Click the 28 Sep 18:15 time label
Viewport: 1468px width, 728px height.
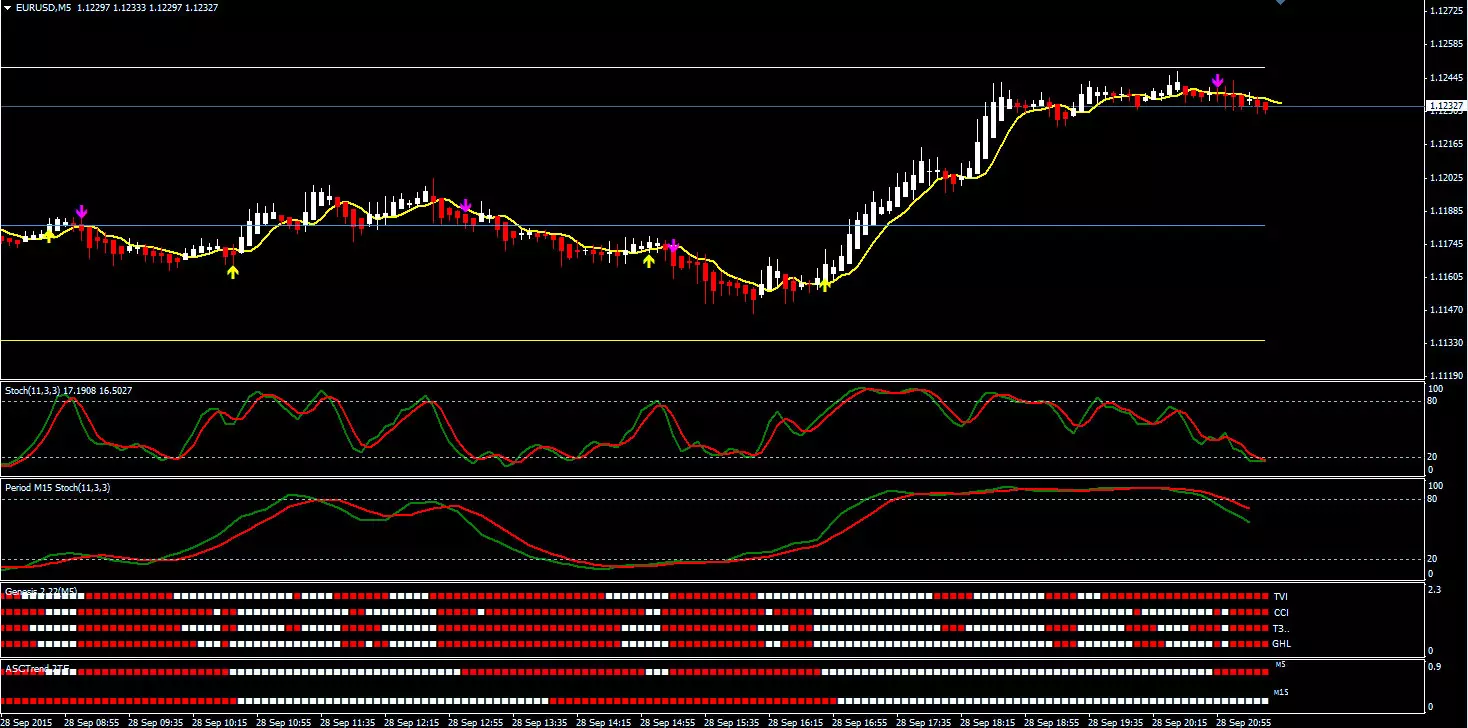(988, 721)
